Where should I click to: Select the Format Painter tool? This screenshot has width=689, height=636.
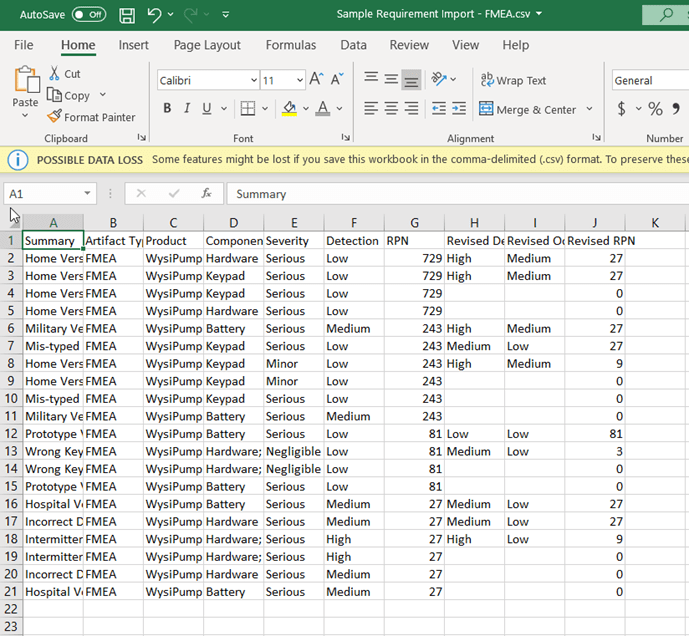tap(91, 117)
